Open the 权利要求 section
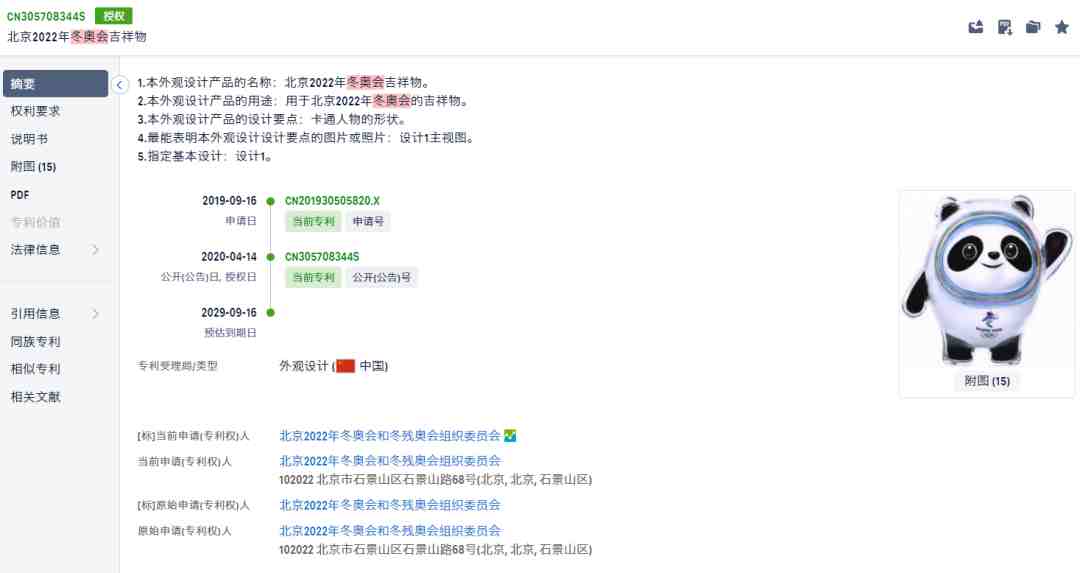 pyautogui.click(x=35, y=111)
